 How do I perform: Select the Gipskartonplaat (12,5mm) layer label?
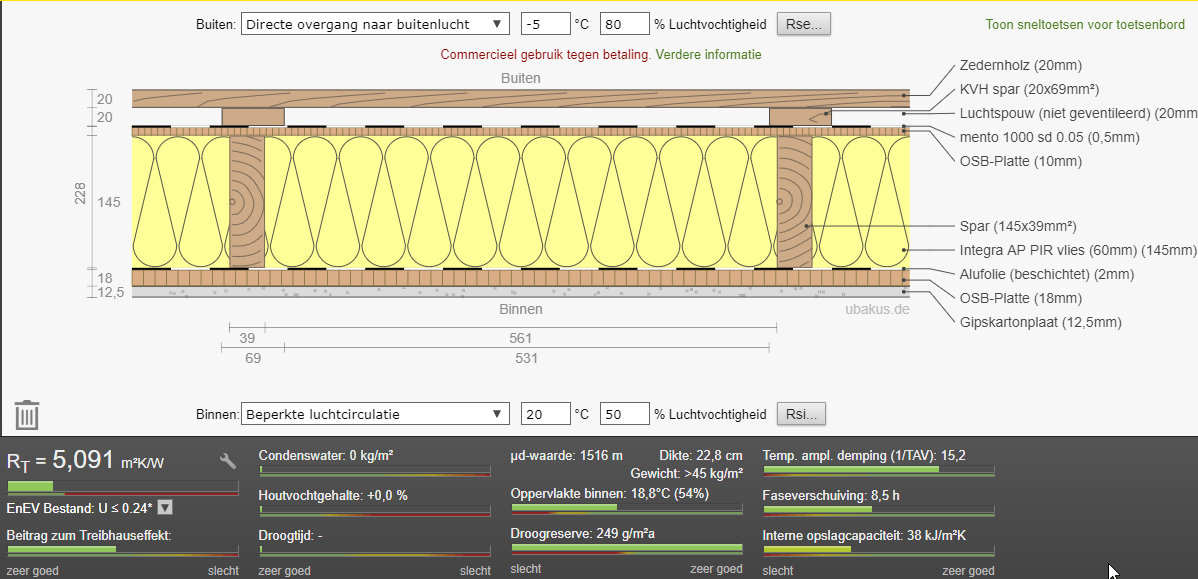click(x=1040, y=322)
